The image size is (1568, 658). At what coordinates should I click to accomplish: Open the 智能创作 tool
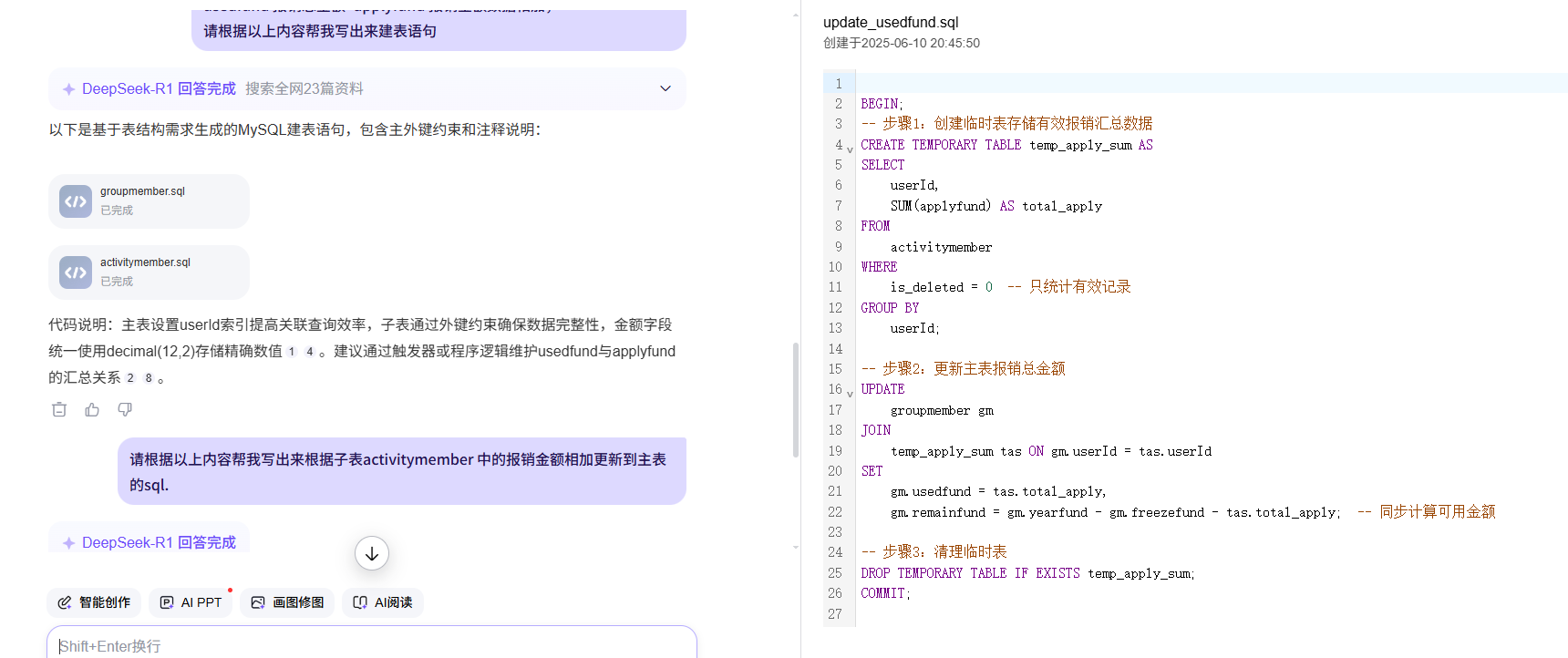tap(94, 602)
